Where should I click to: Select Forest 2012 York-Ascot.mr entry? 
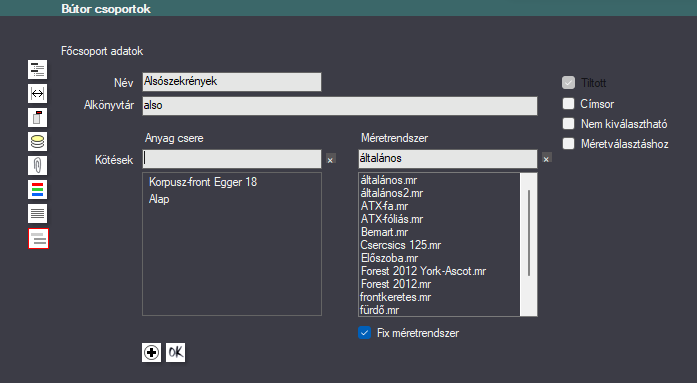pyautogui.click(x=423, y=271)
